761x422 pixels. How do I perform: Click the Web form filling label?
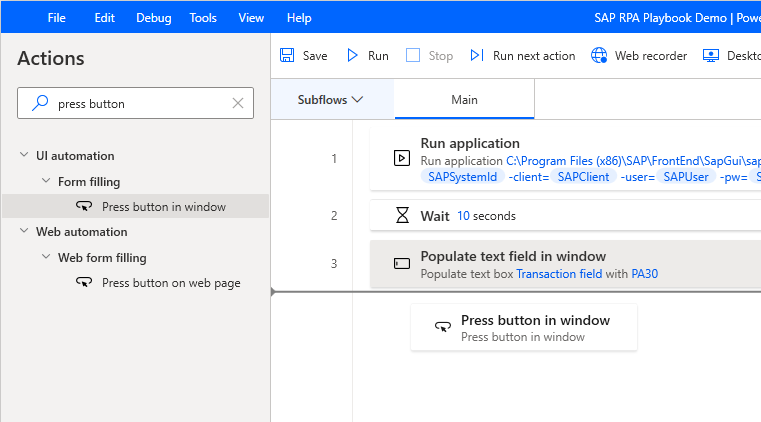coord(102,258)
